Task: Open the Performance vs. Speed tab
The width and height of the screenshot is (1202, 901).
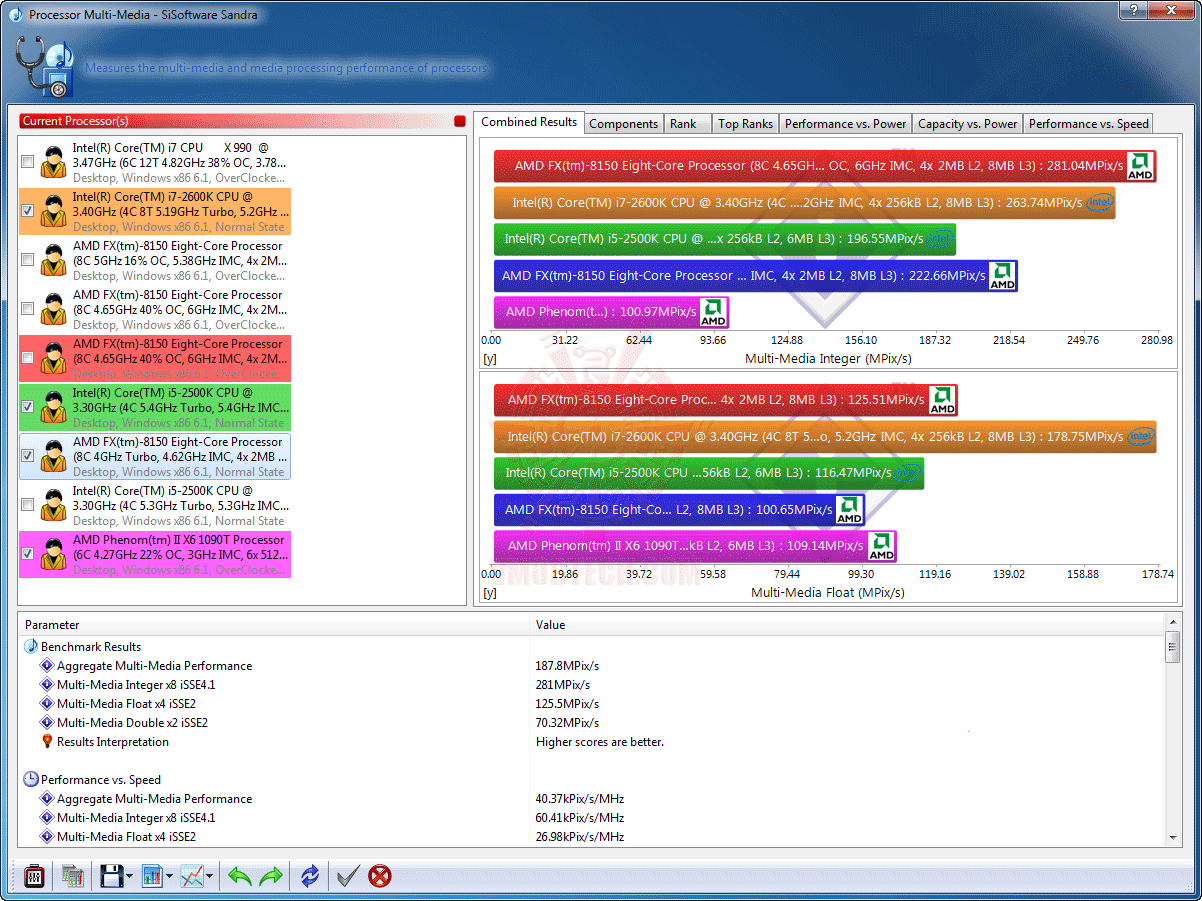Action: 1088,124
